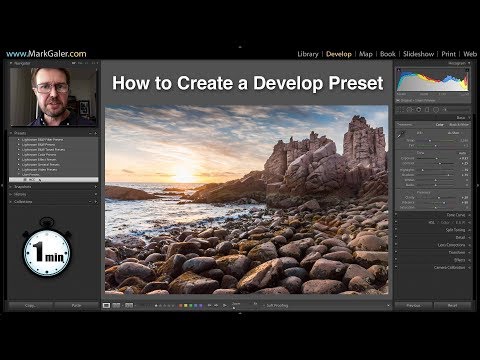Click the Copy settings button

31,305
